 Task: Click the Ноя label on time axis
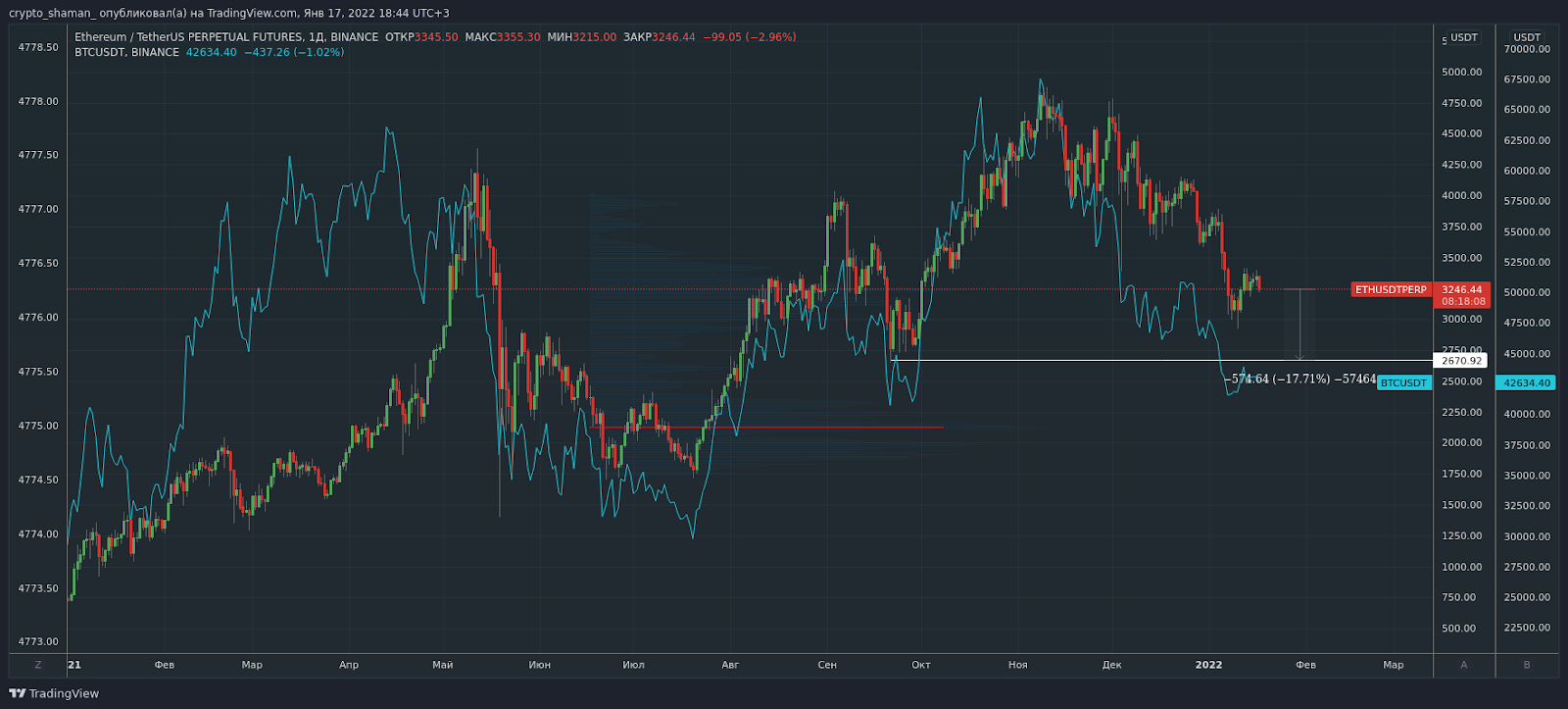click(x=1018, y=665)
